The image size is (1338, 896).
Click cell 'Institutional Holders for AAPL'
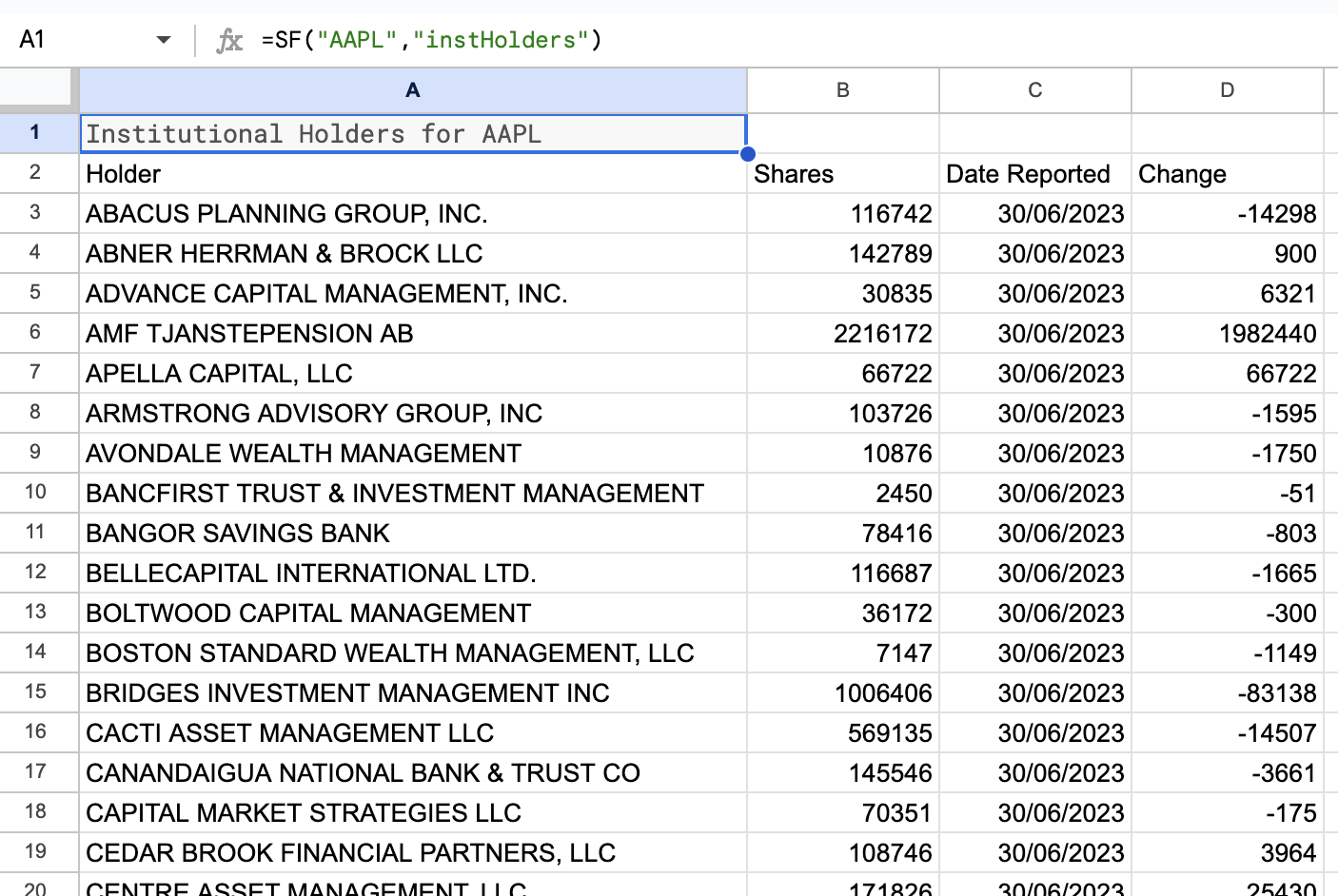(x=413, y=134)
